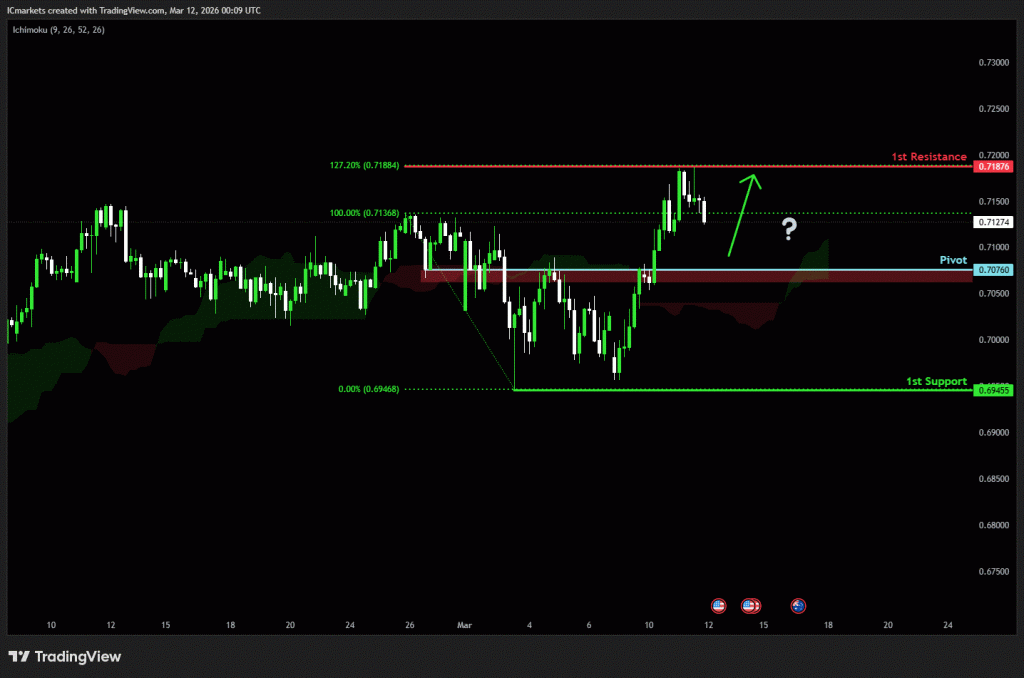This screenshot has height=678, width=1024.
Task: Click 0.73000 on the price axis
Action: (993, 62)
